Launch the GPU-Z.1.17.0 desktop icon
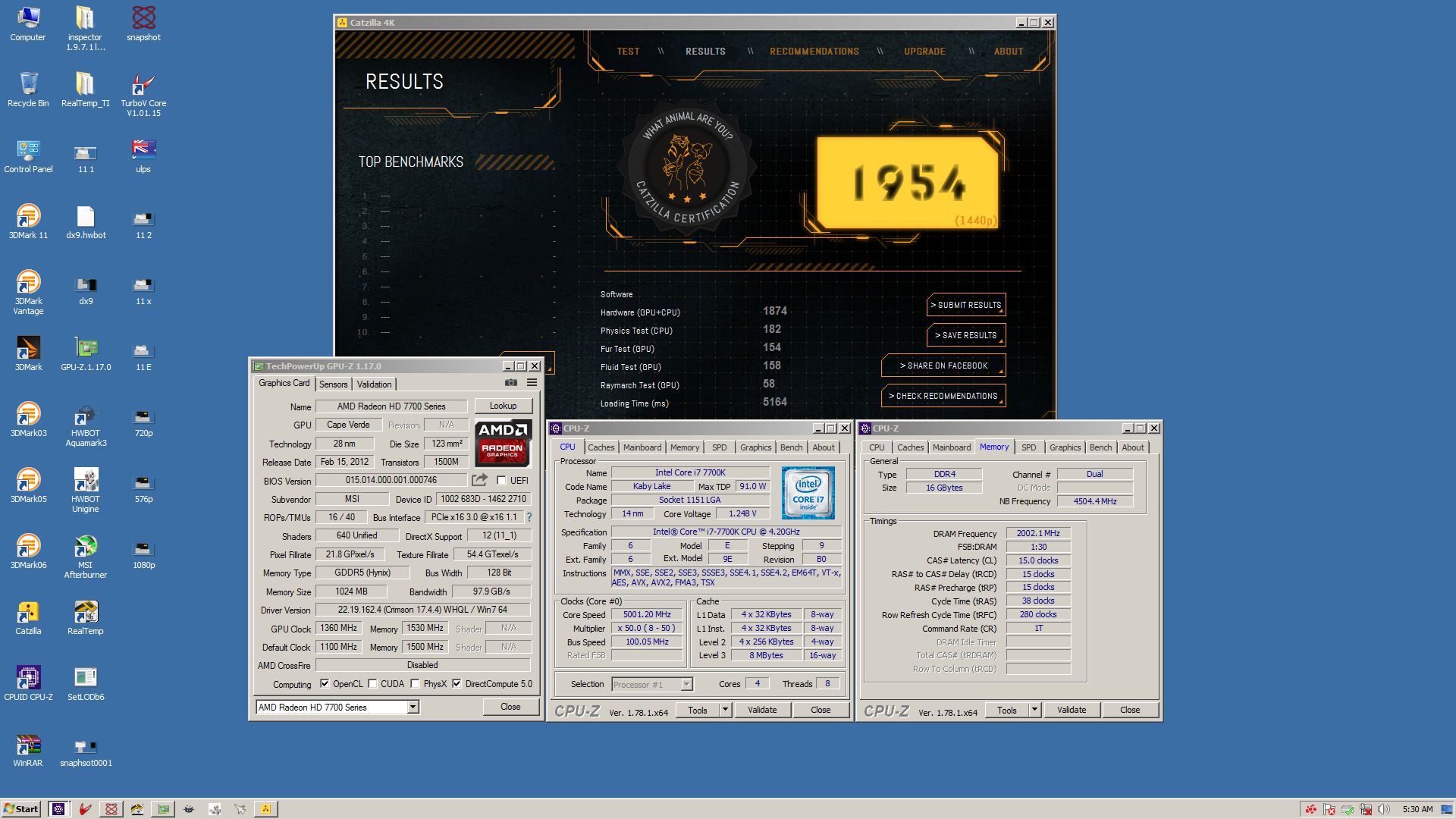The image size is (1456, 819). (x=86, y=353)
